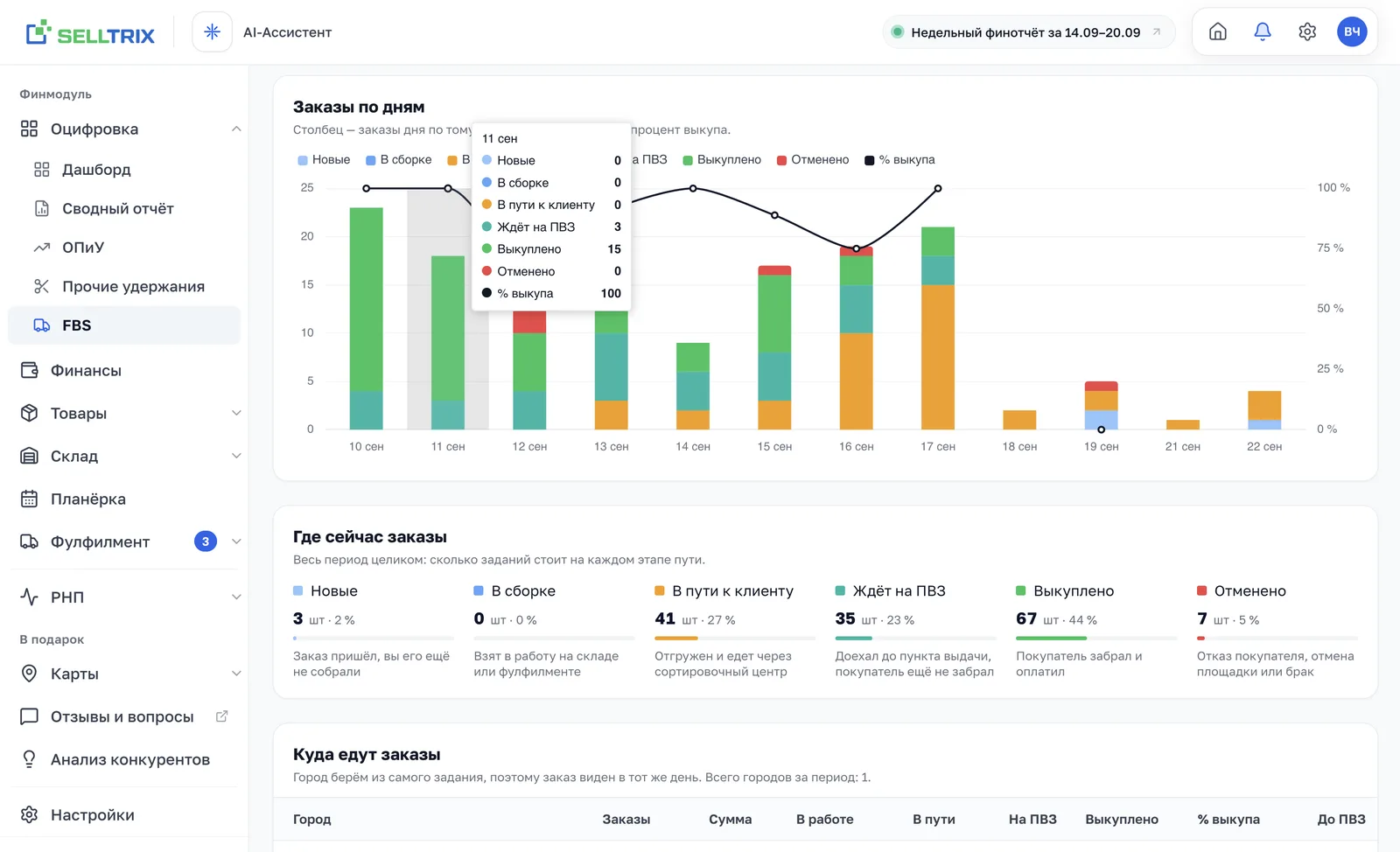Go to the home icon in header
This screenshot has width=1400, height=852.
coord(1217,32)
